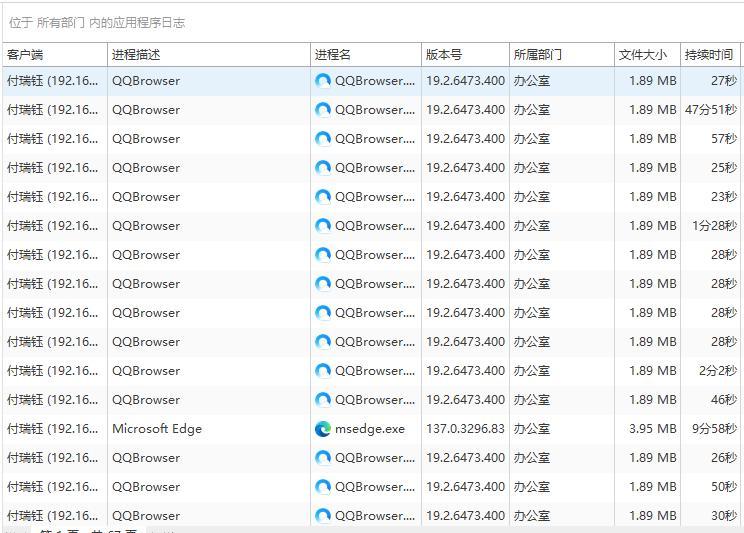Click QQBrowser icon in the 46秒 row

tap(323, 400)
